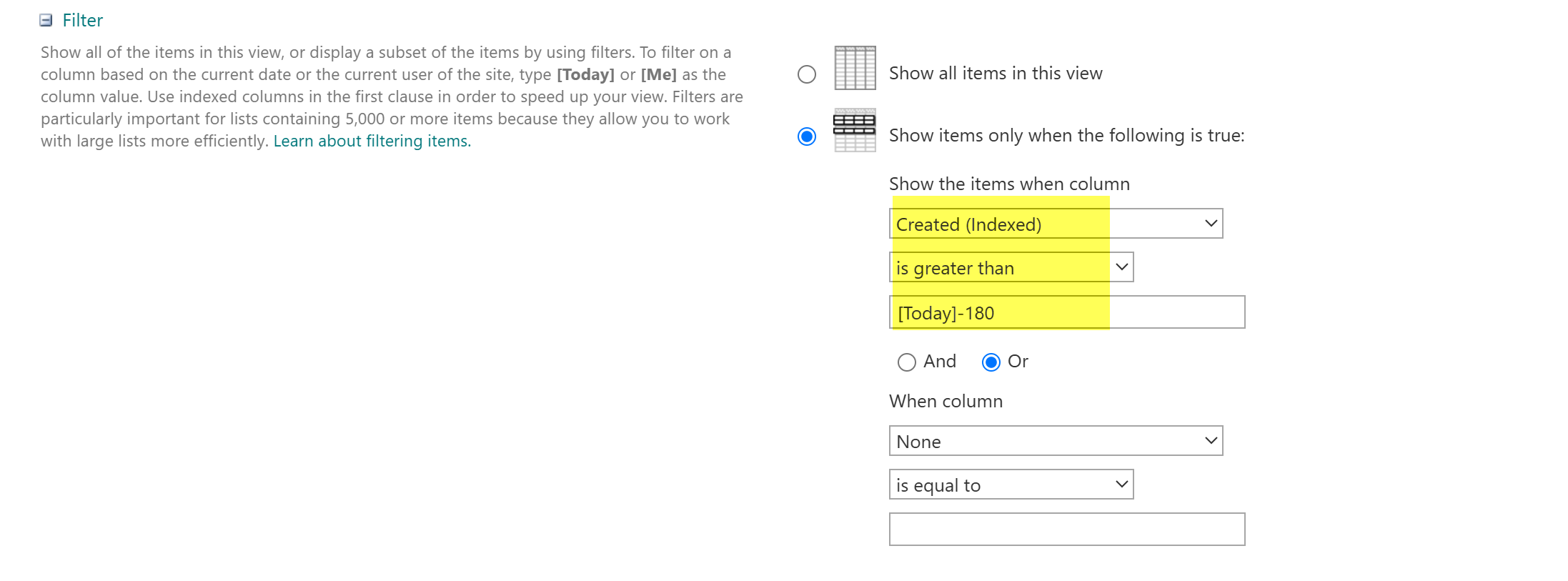Open the Created (Indexed) column dropdown
The image size is (1568, 581).
coord(1055,224)
